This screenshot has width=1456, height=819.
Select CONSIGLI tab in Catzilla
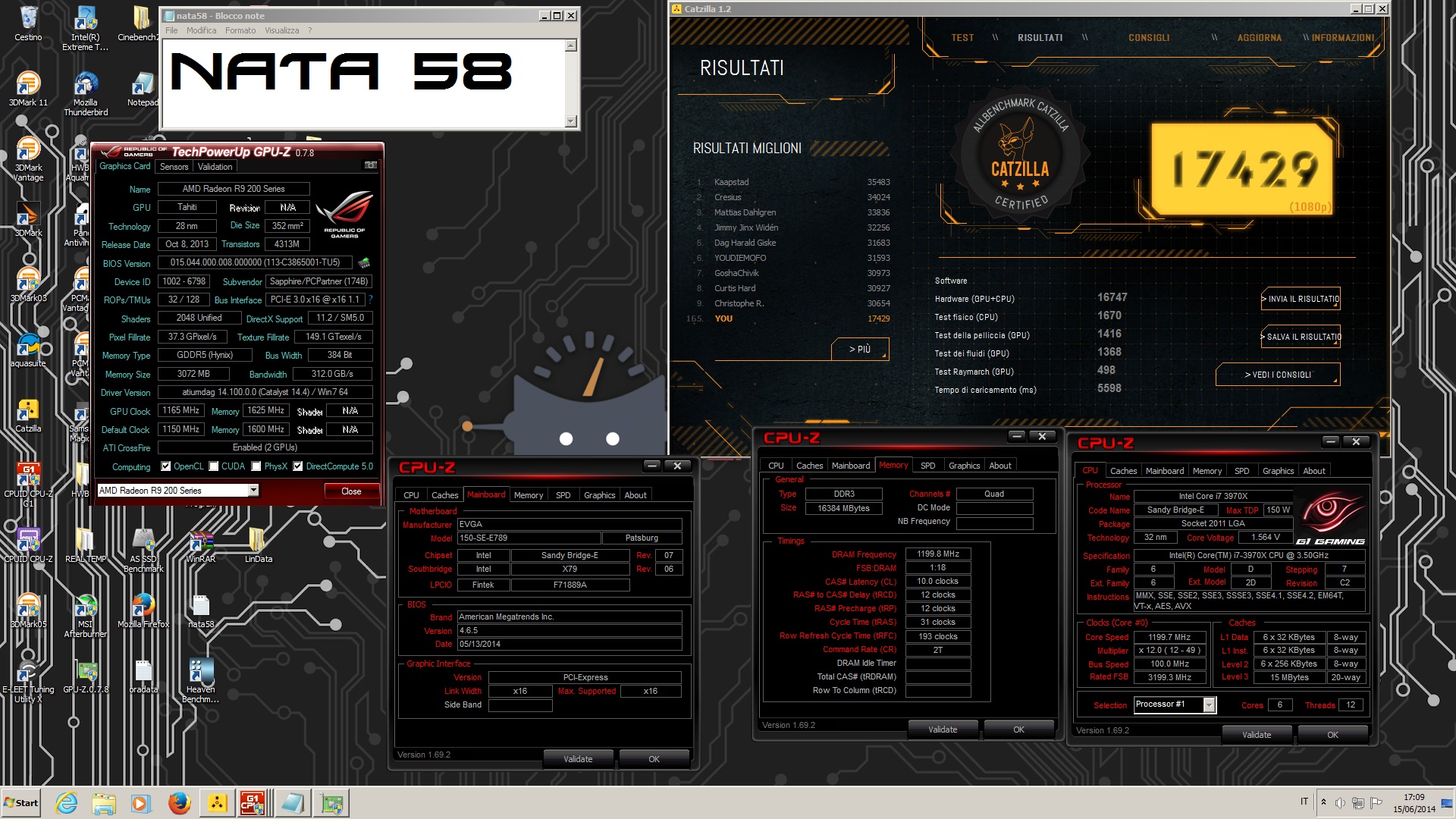pyautogui.click(x=1149, y=38)
